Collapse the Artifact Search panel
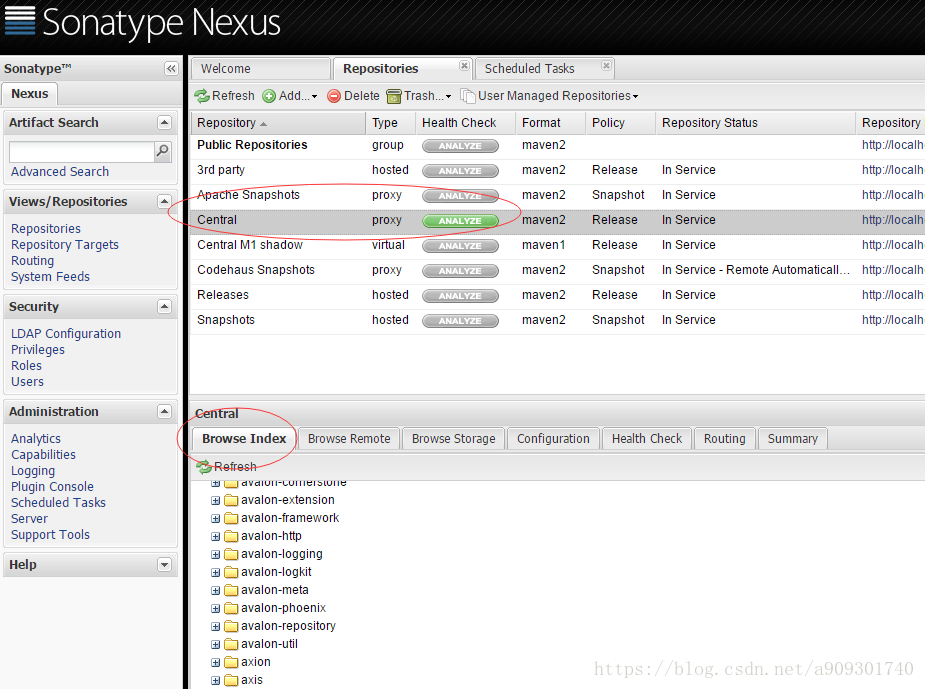 pos(164,122)
